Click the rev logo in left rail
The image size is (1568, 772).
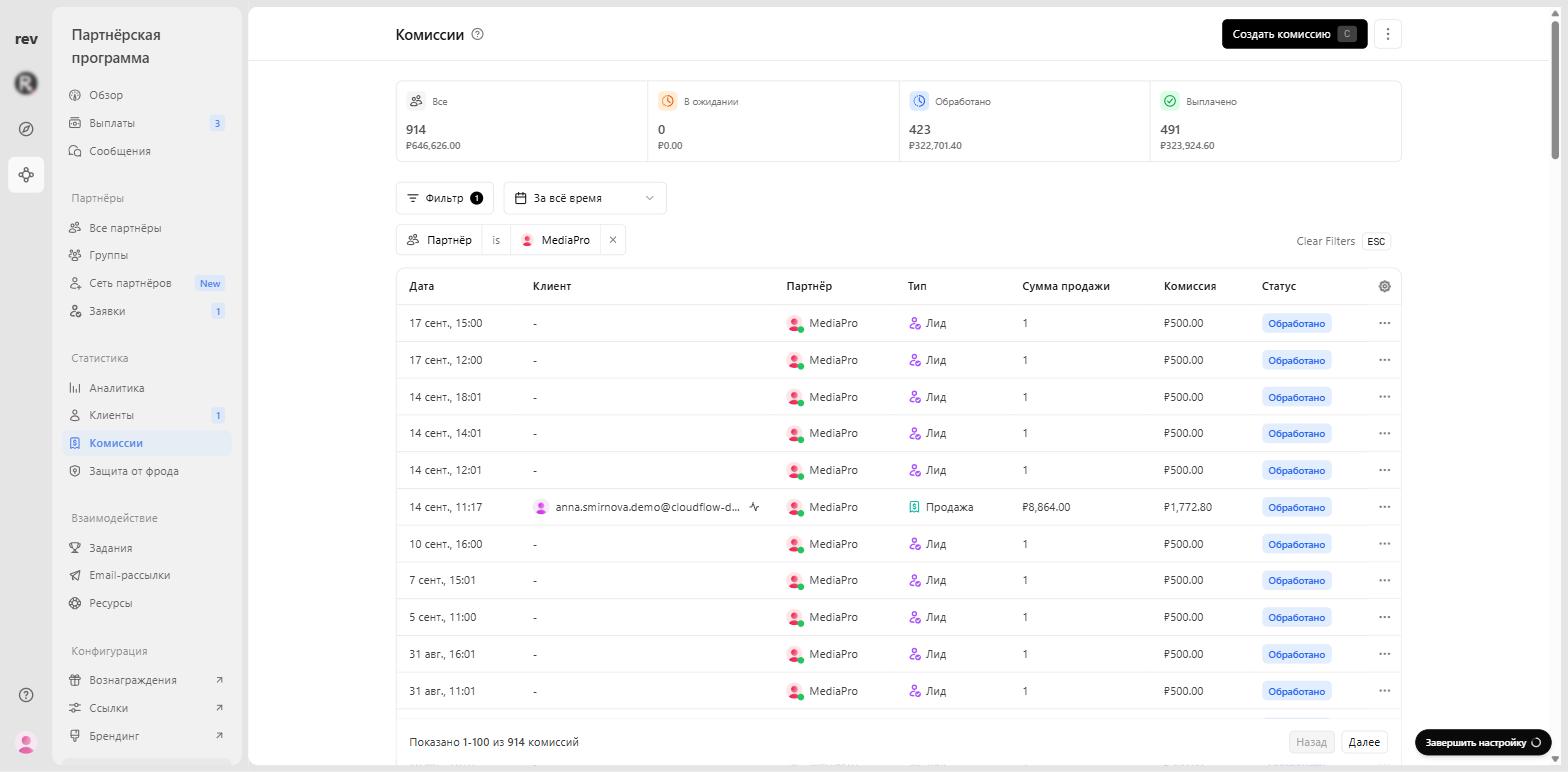click(x=26, y=39)
